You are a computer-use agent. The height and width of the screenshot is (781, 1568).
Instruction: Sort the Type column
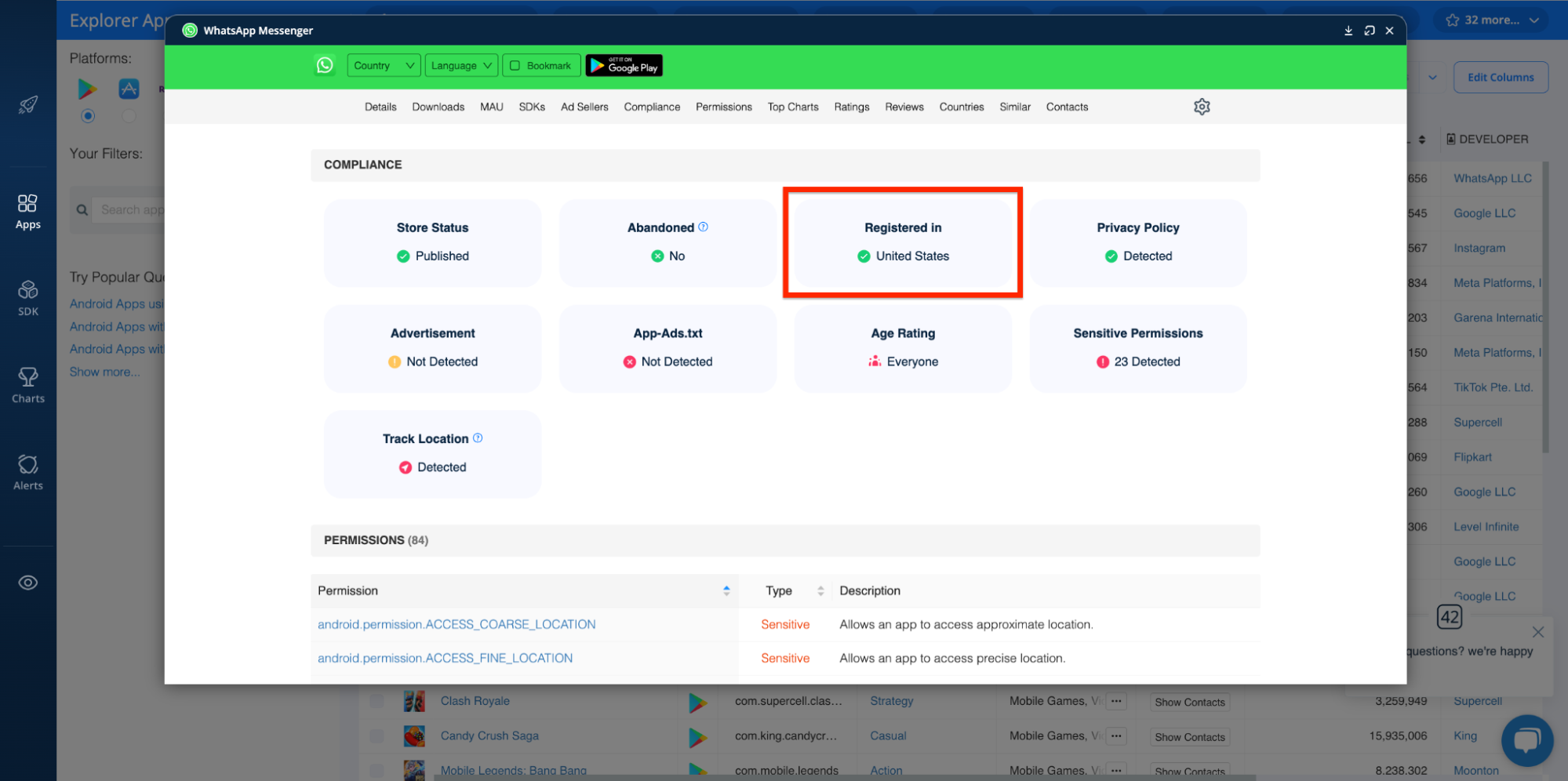820,590
